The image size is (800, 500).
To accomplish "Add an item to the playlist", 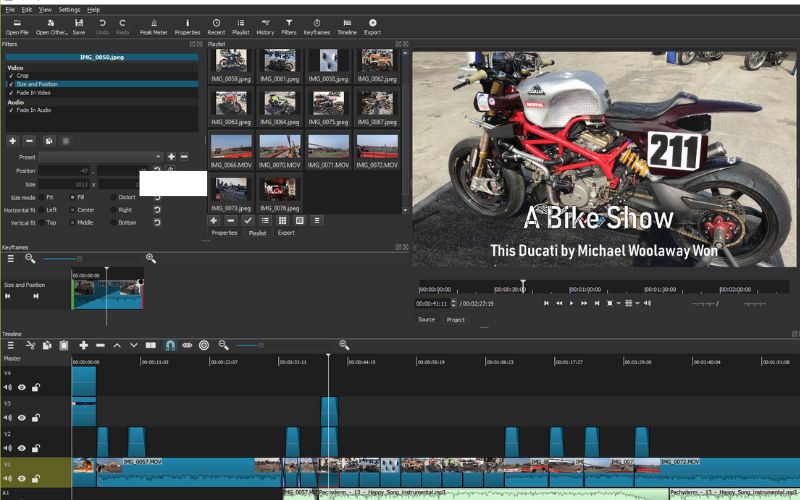I will tap(214, 220).
